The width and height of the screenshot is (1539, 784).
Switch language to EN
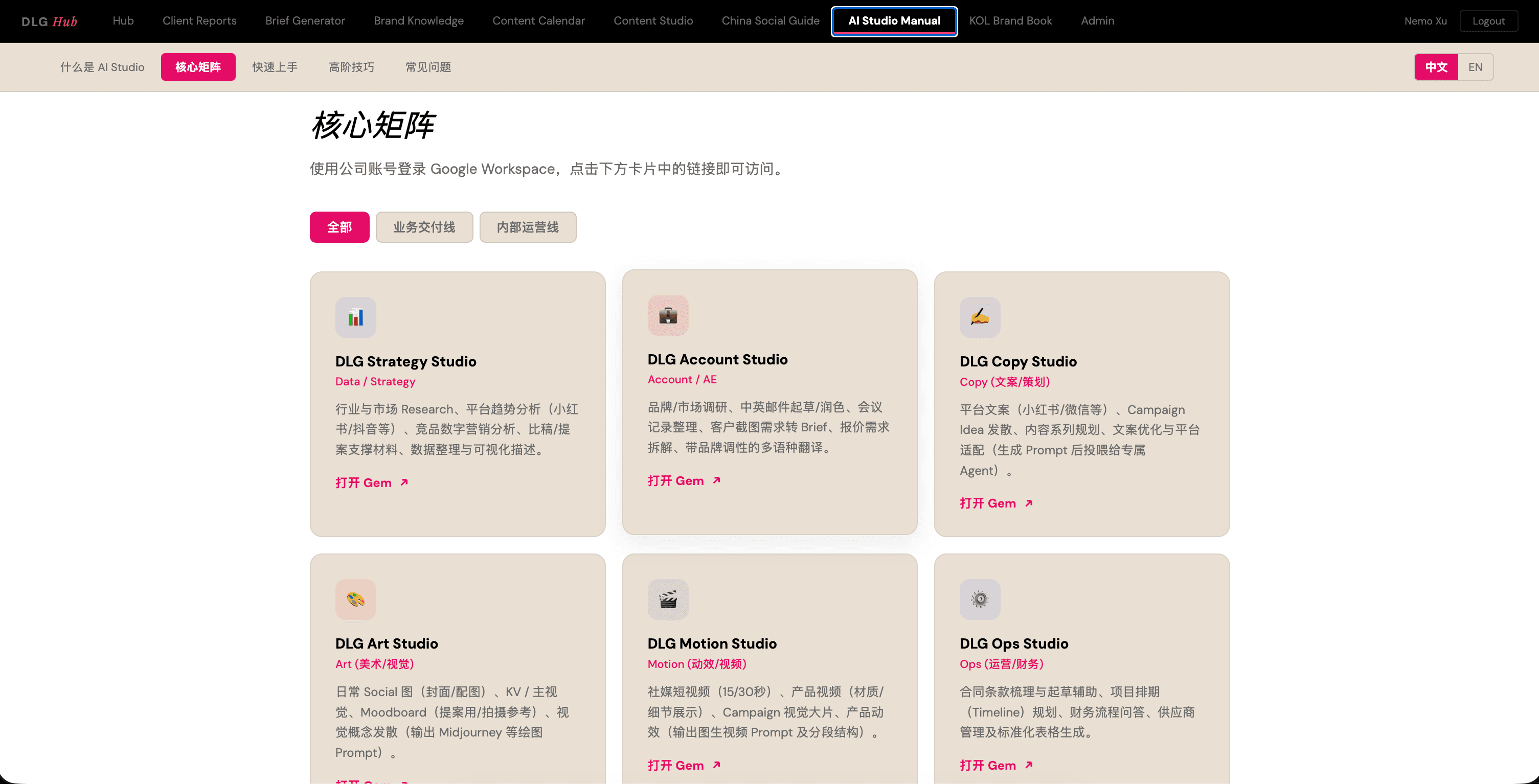click(1475, 67)
